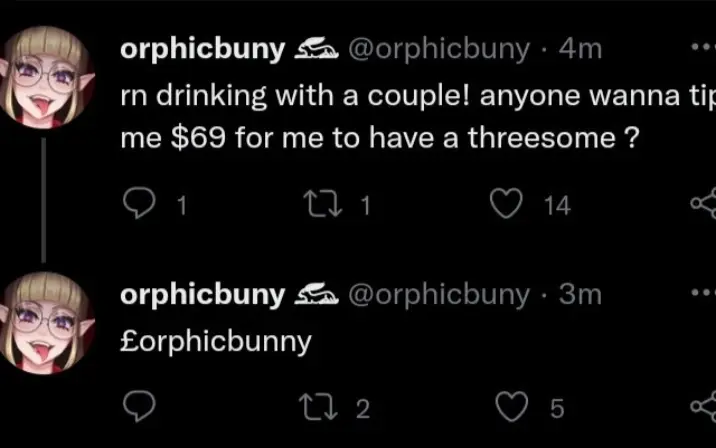Screen dimensions: 716x448
Task: Click @orphicbuny handle on second tweet
Action: (x=438, y=294)
